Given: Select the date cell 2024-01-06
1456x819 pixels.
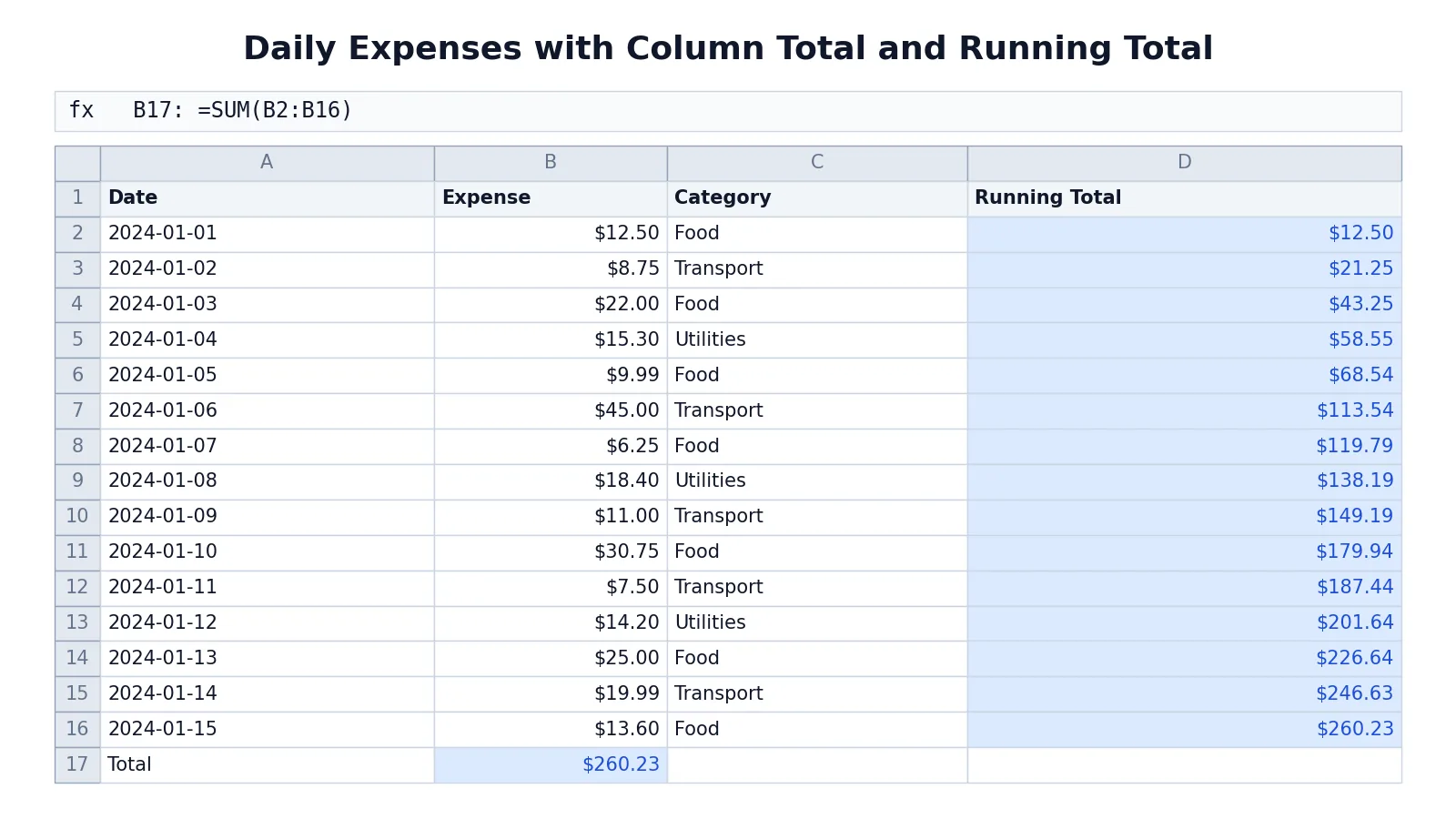Looking at the screenshot, I should (267, 411).
